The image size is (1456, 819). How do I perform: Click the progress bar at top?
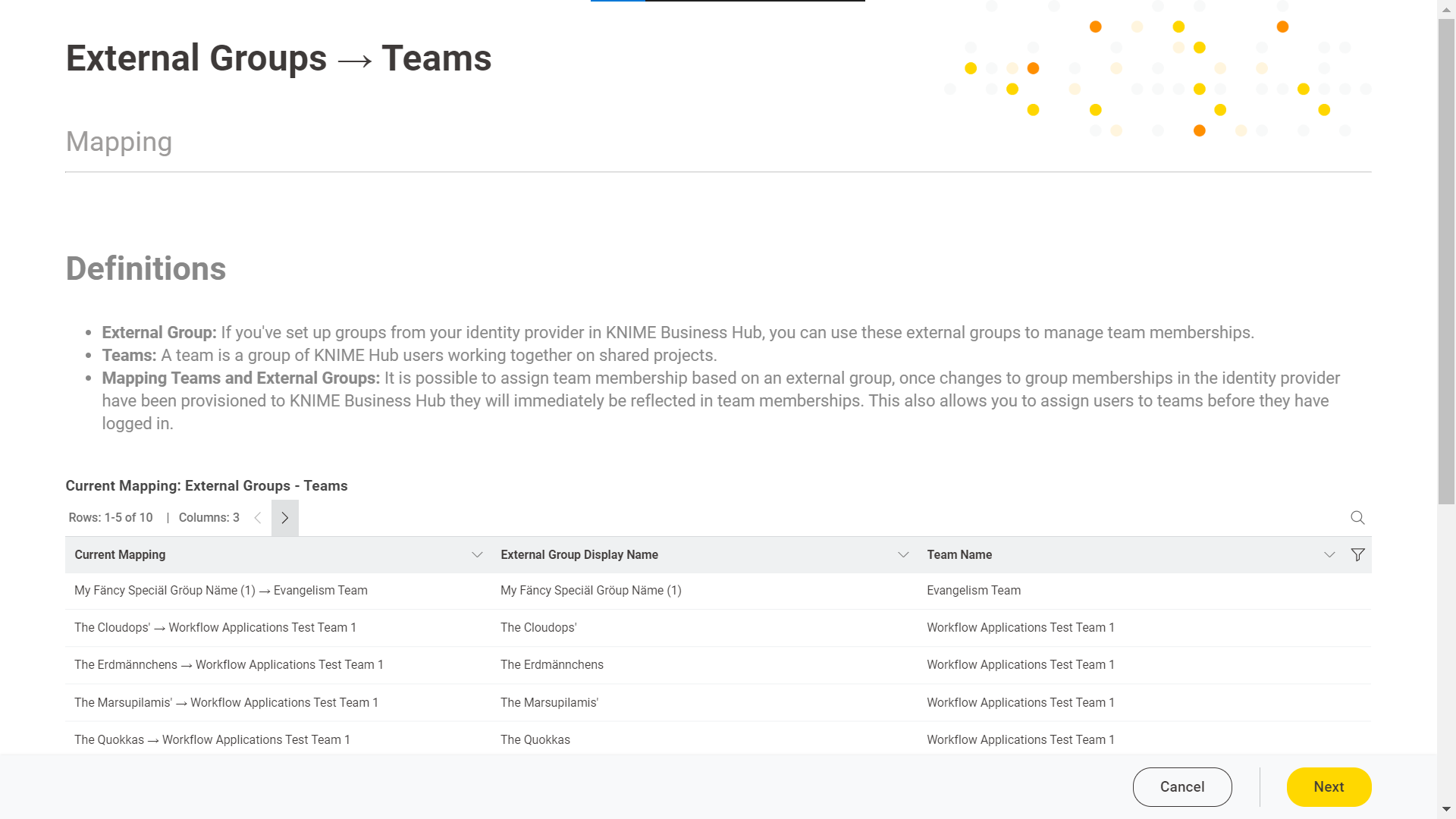pyautogui.click(x=727, y=2)
